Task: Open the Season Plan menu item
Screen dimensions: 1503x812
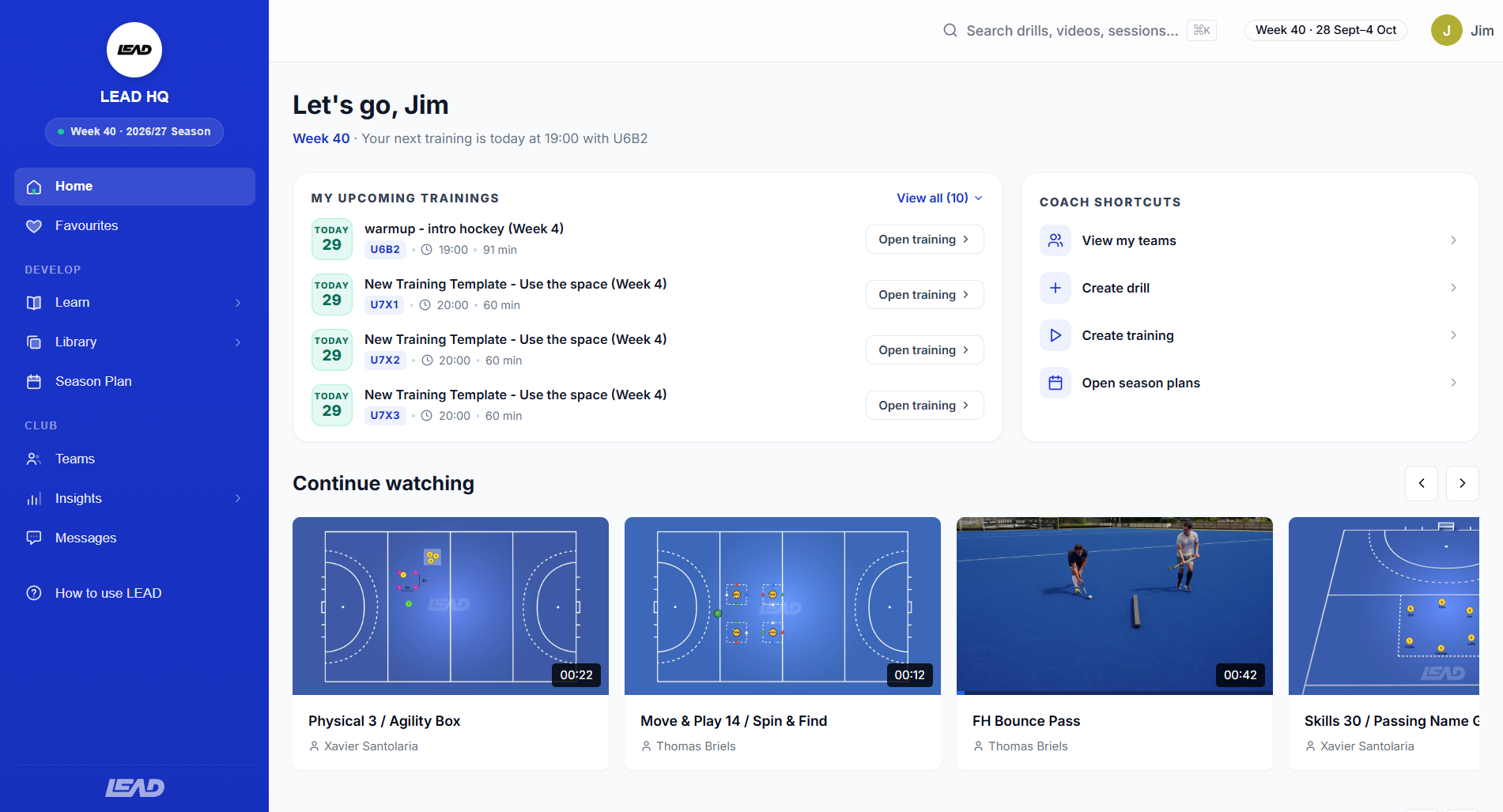Action: click(134, 382)
